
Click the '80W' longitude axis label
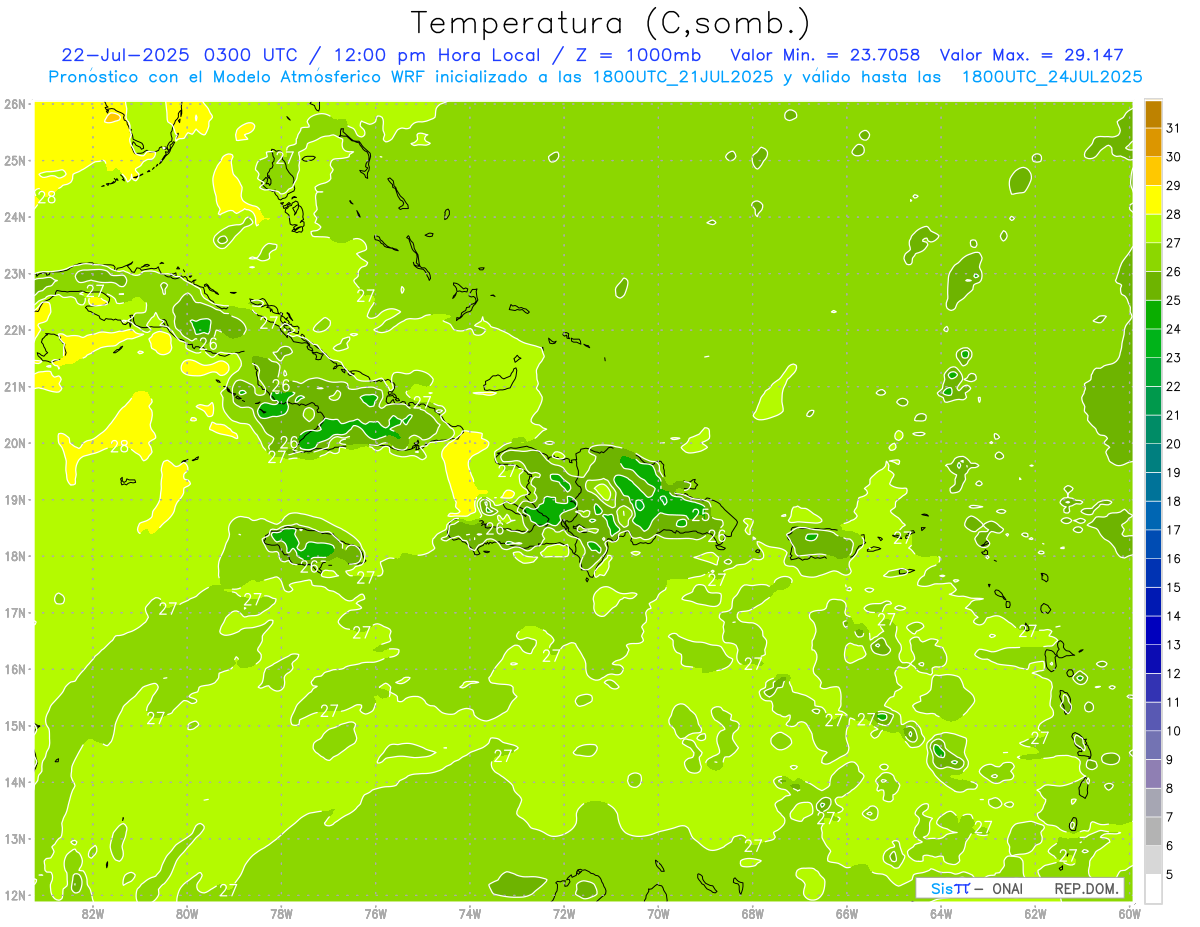187,912
